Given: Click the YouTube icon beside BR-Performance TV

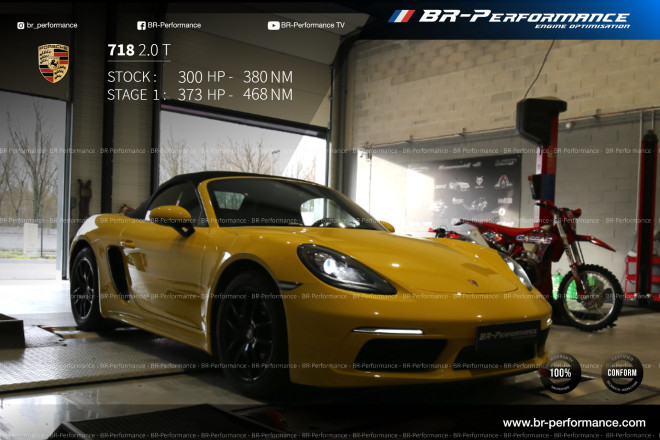Looking at the screenshot, I should pyautogui.click(x=273, y=25).
